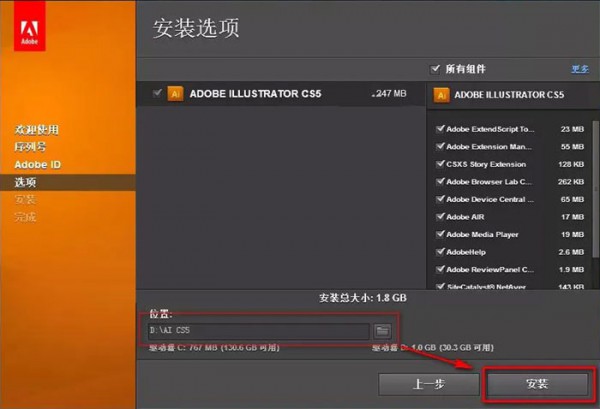
Task: Click the Adobe logo icon
Action: pos(30,26)
